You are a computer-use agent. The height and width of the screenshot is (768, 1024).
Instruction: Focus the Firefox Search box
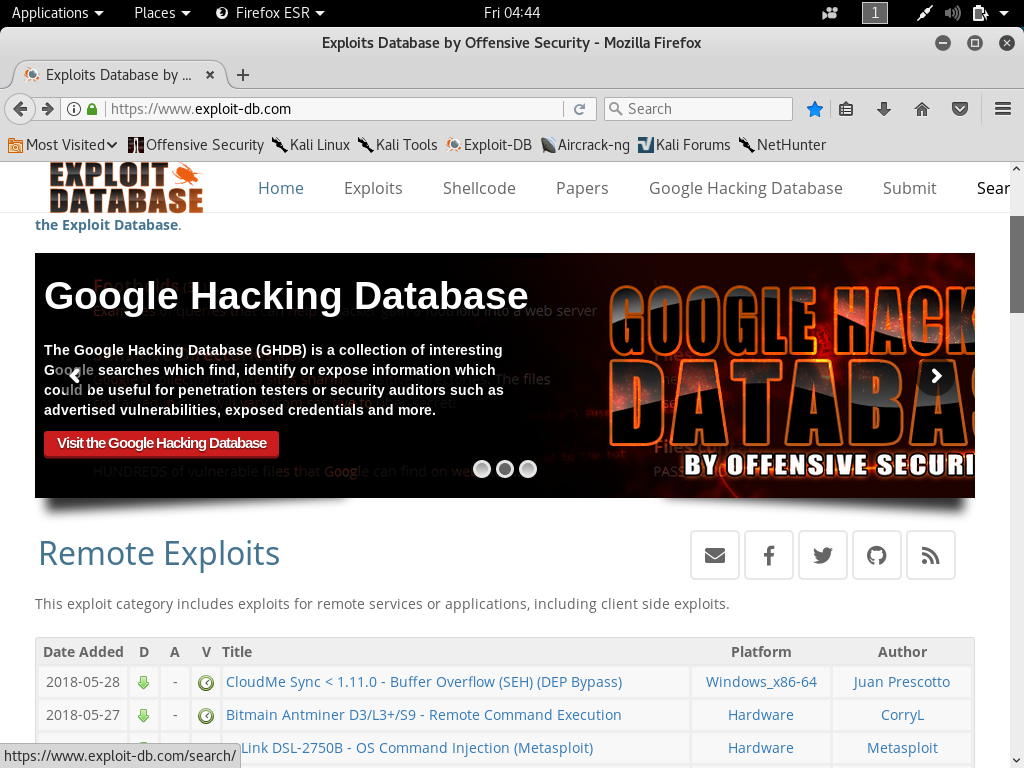[698, 109]
